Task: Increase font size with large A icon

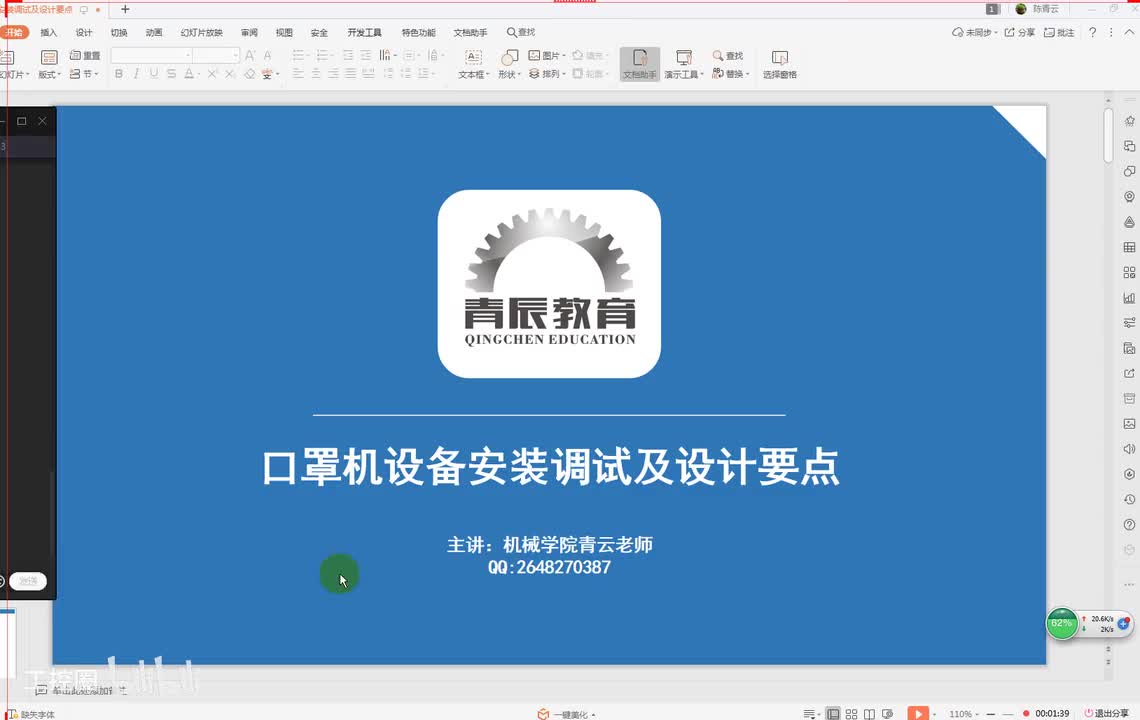Action: click(250, 55)
